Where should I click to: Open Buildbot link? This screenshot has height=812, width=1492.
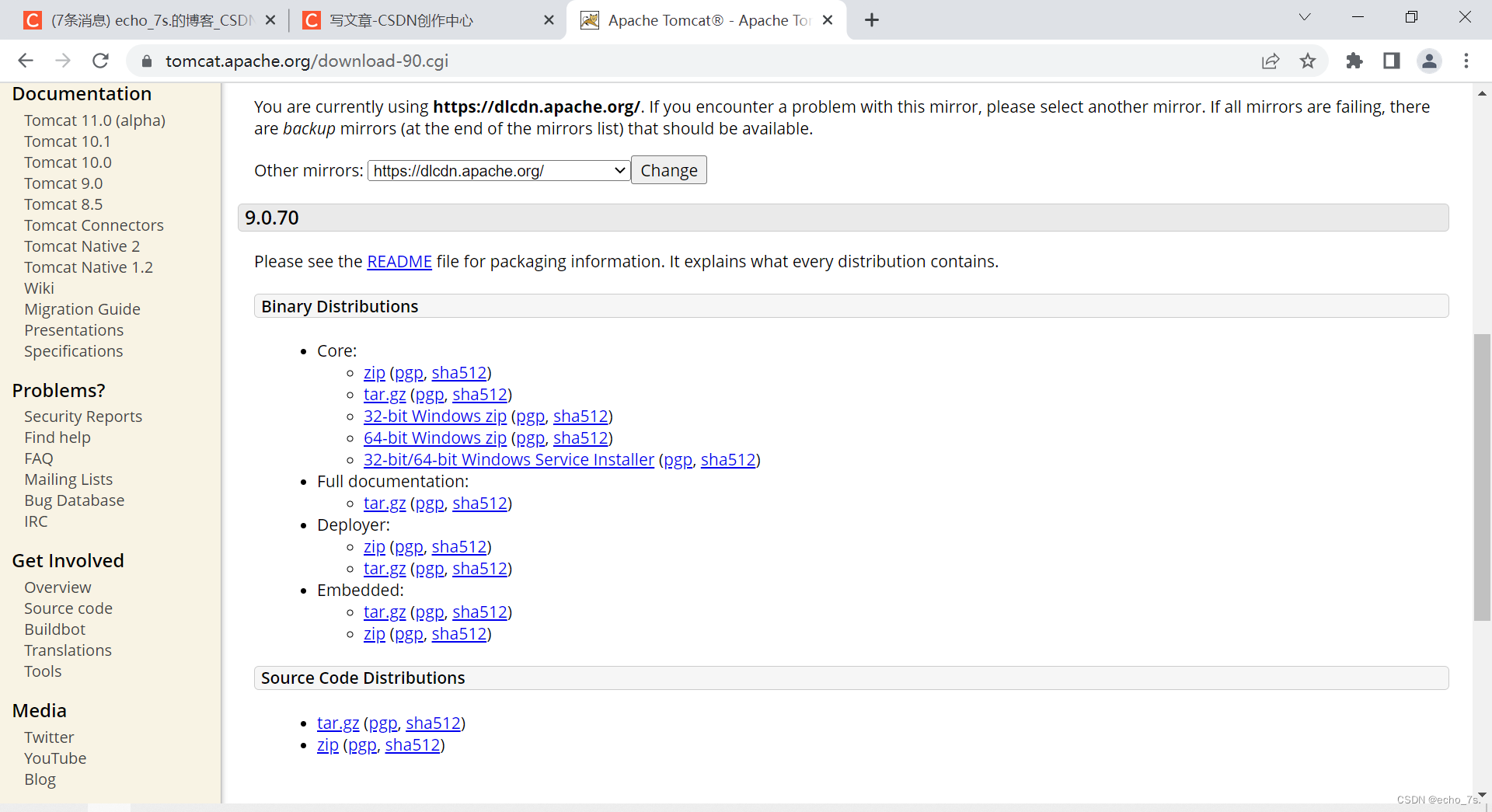click(x=55, y=629)
